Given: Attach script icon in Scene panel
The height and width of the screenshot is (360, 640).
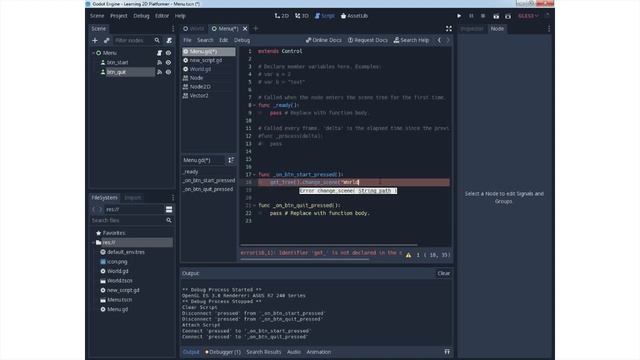Looking at the screenshot, I should pos(169,40).
